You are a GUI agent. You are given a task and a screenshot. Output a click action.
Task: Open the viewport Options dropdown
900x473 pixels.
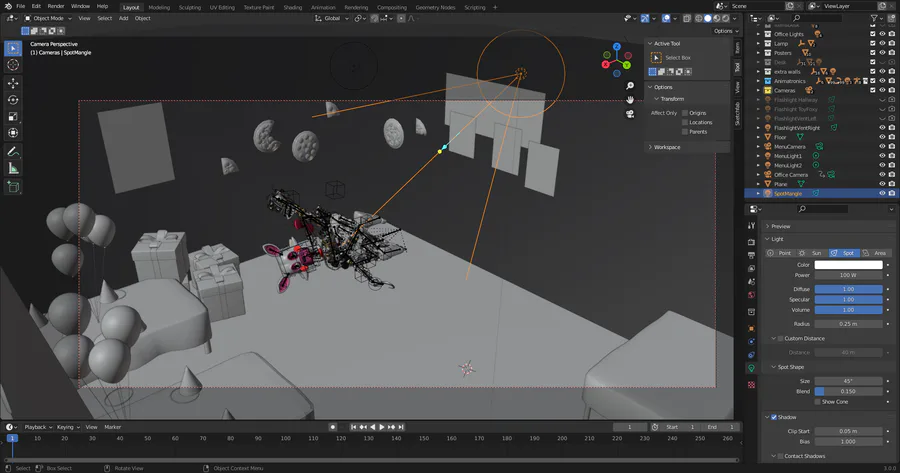click(726, 31)
